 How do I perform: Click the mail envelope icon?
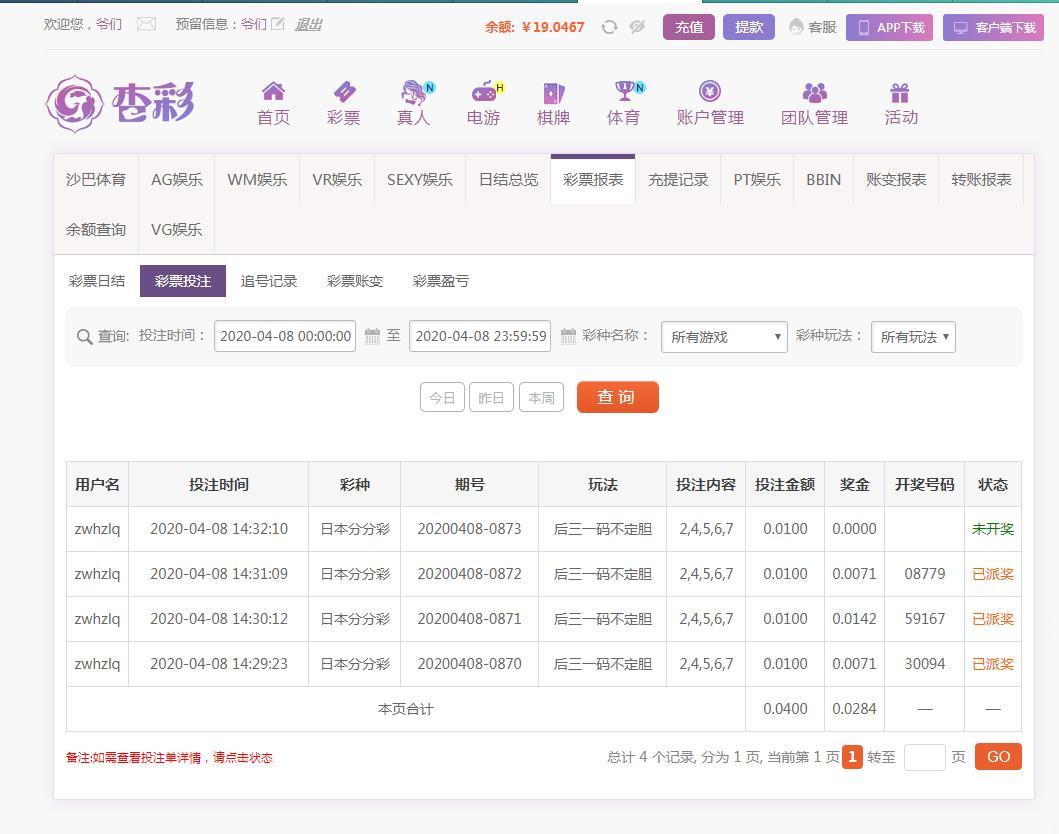point(146,24)
